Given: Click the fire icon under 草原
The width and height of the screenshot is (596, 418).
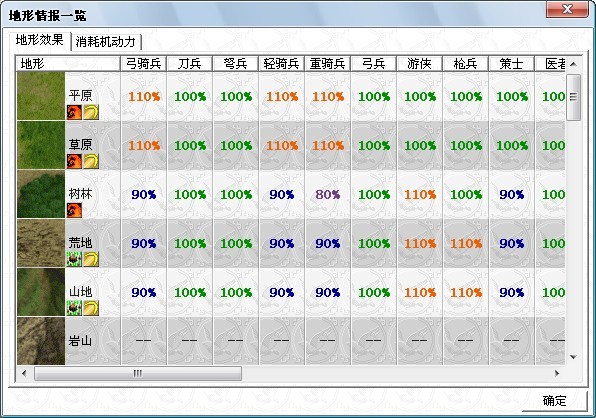Looking at the screenshot, I should pos(74,161).
